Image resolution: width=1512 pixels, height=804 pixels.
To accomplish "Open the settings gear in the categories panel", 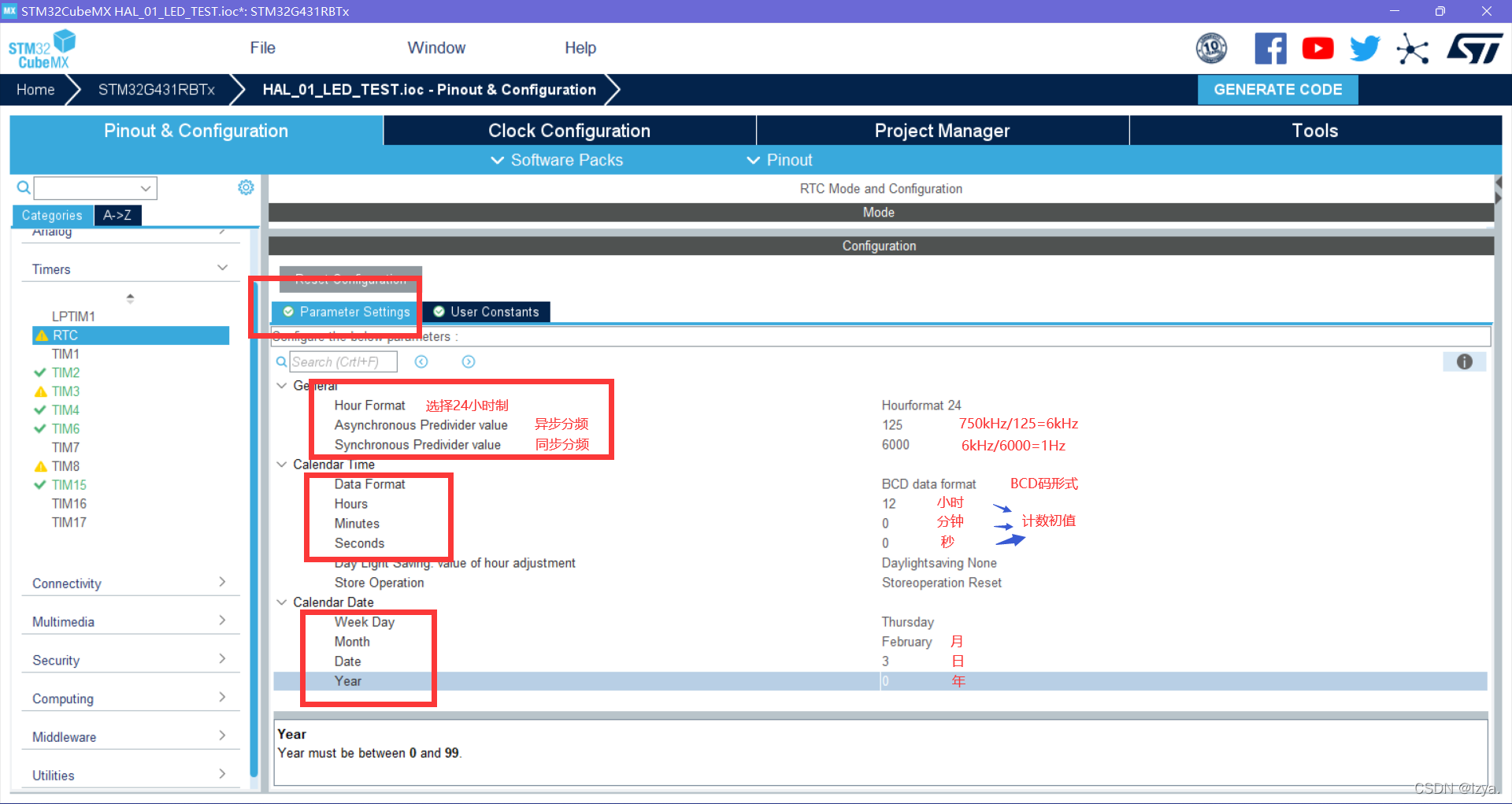I will click(246, 187).
